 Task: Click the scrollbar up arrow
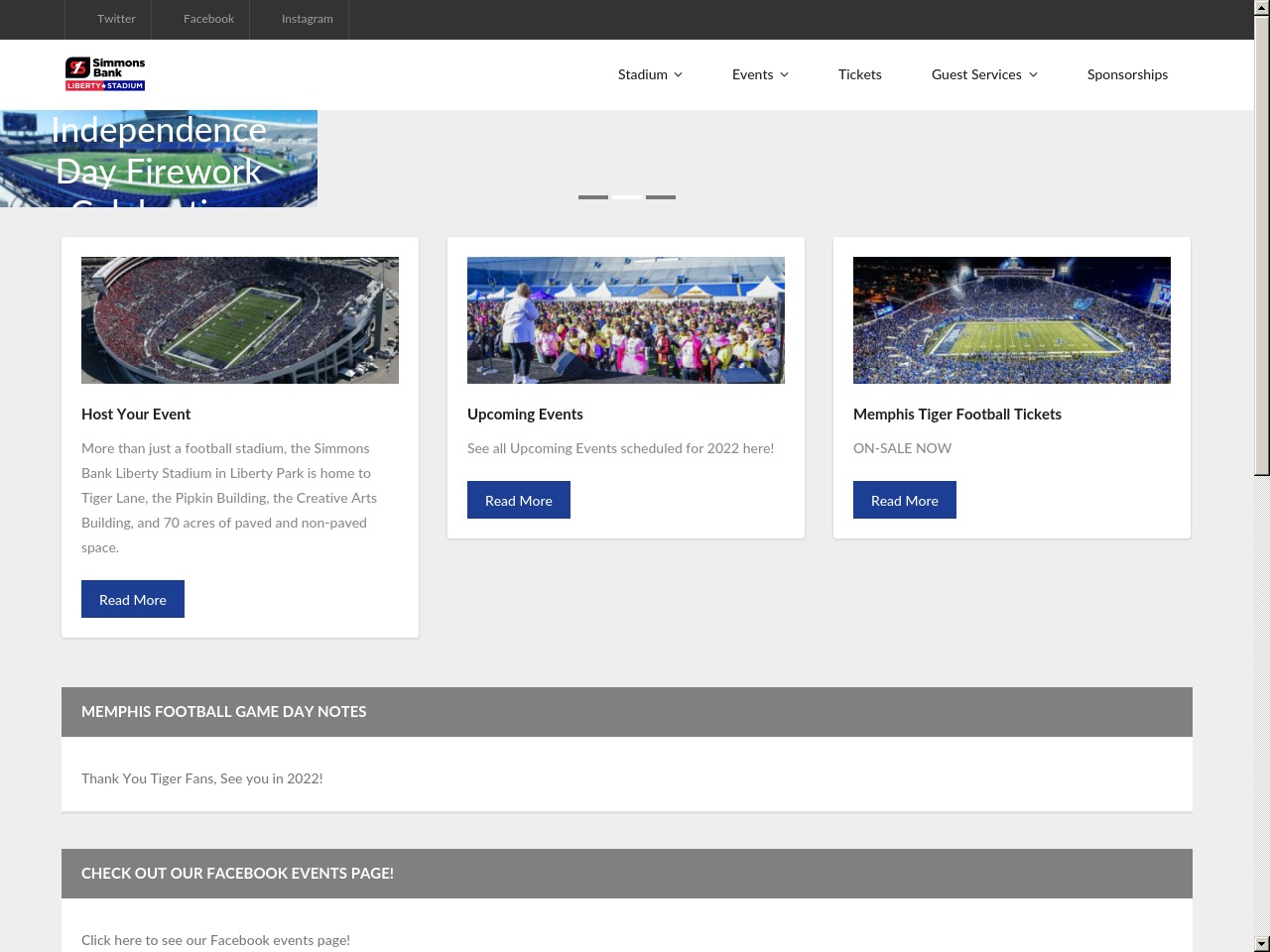(1262, 8)
